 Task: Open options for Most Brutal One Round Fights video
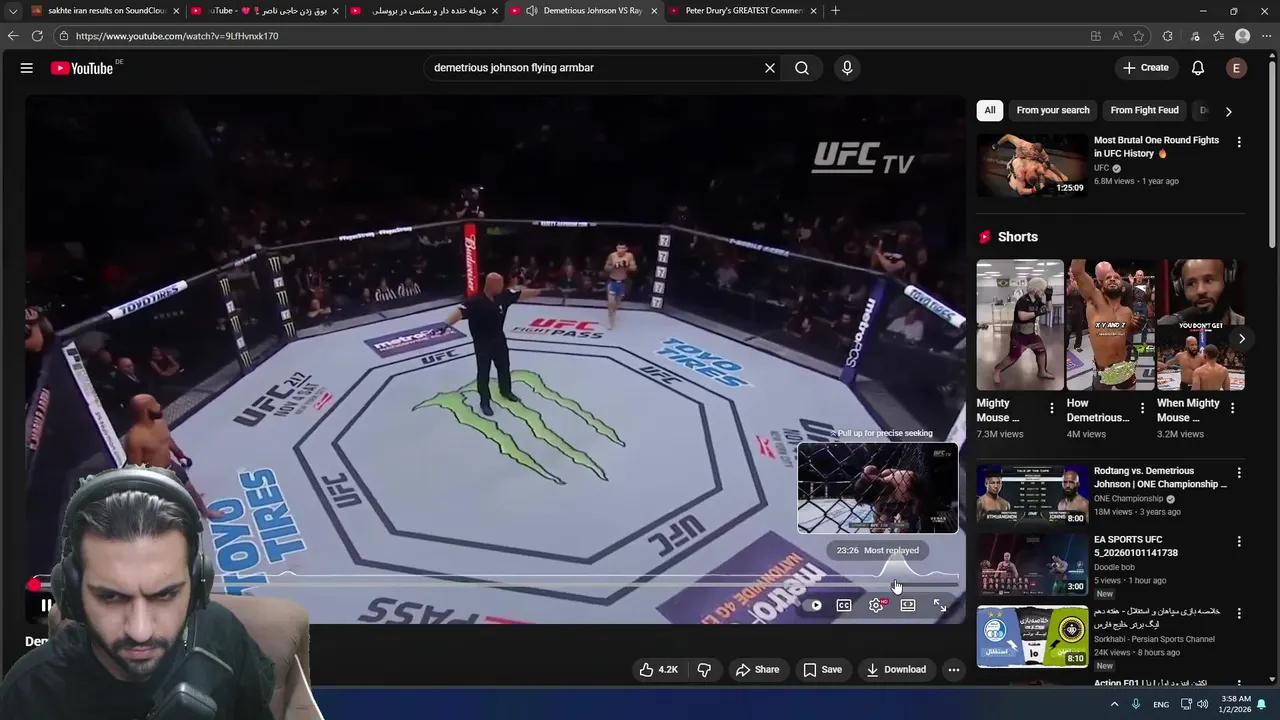click(1239, 142)
